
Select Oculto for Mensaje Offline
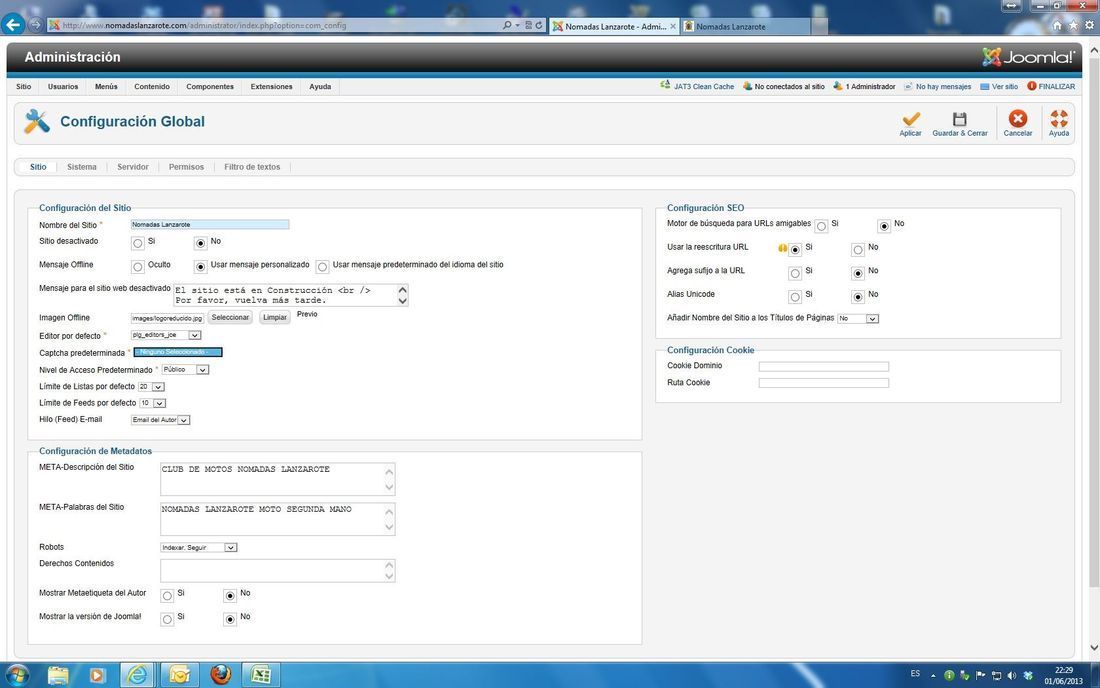click(138, 267)
